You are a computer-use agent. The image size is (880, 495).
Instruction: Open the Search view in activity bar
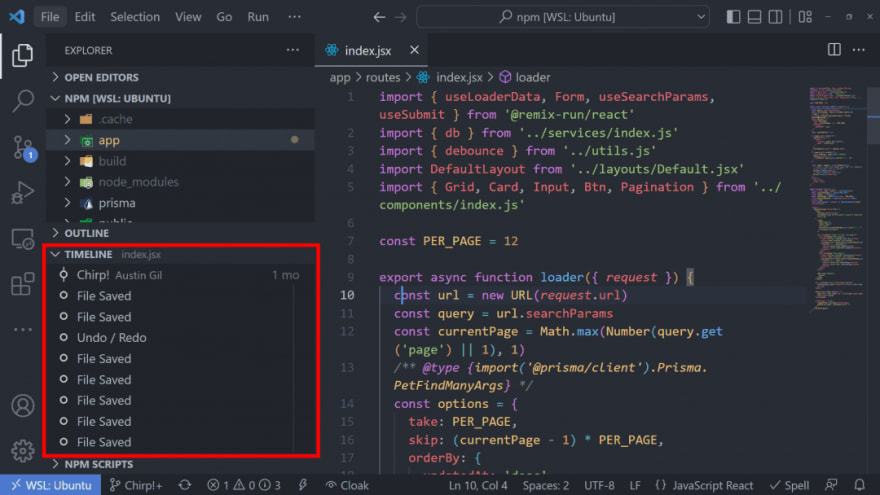click(22, 101)
